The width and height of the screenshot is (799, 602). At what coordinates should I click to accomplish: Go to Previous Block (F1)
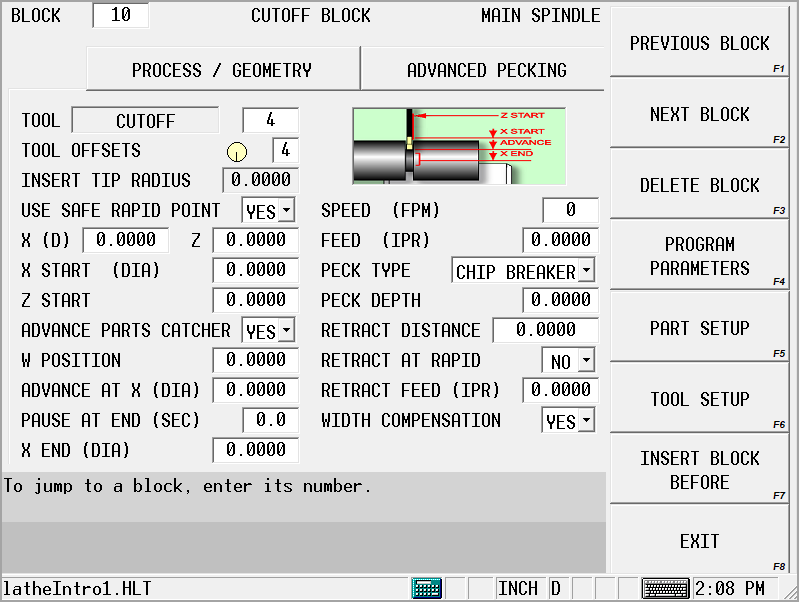click(x=699, y=43)
